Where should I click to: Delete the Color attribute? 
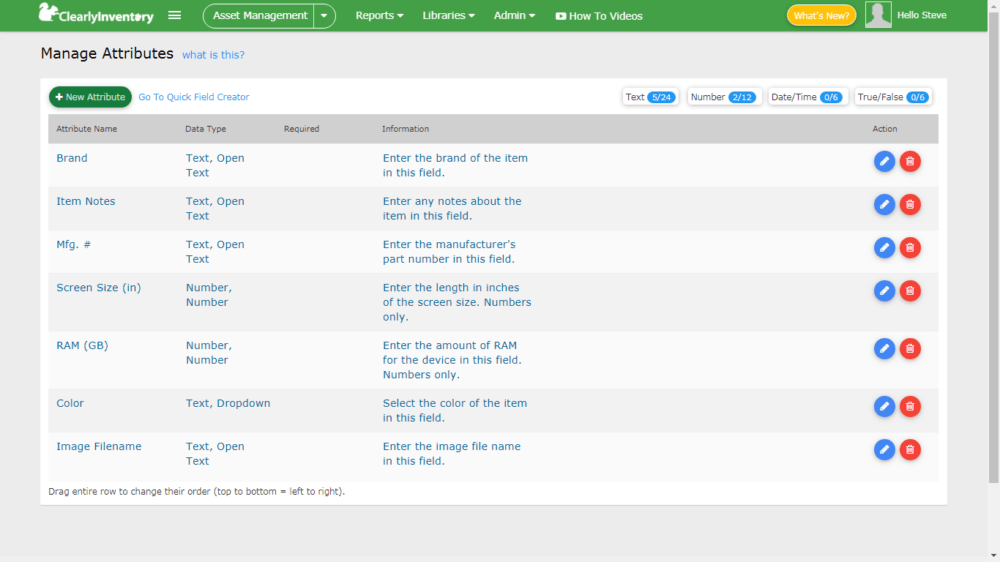click(x=910, y=406)
